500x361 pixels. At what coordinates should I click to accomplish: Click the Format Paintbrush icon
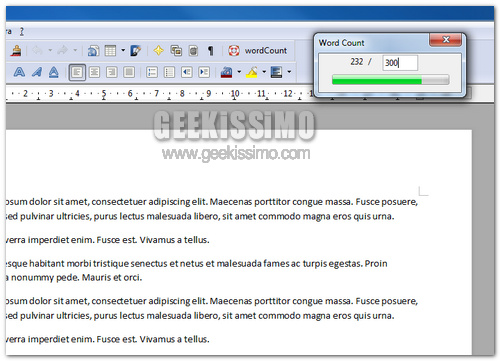(x=16, y=51)
